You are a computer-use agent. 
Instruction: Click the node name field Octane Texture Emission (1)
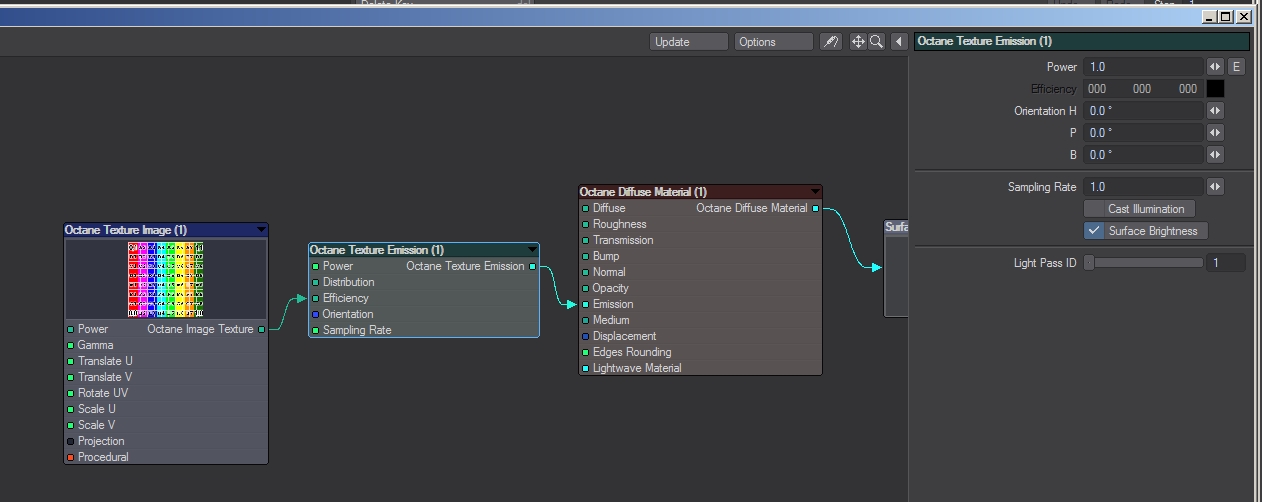(x=1082, y=42)
